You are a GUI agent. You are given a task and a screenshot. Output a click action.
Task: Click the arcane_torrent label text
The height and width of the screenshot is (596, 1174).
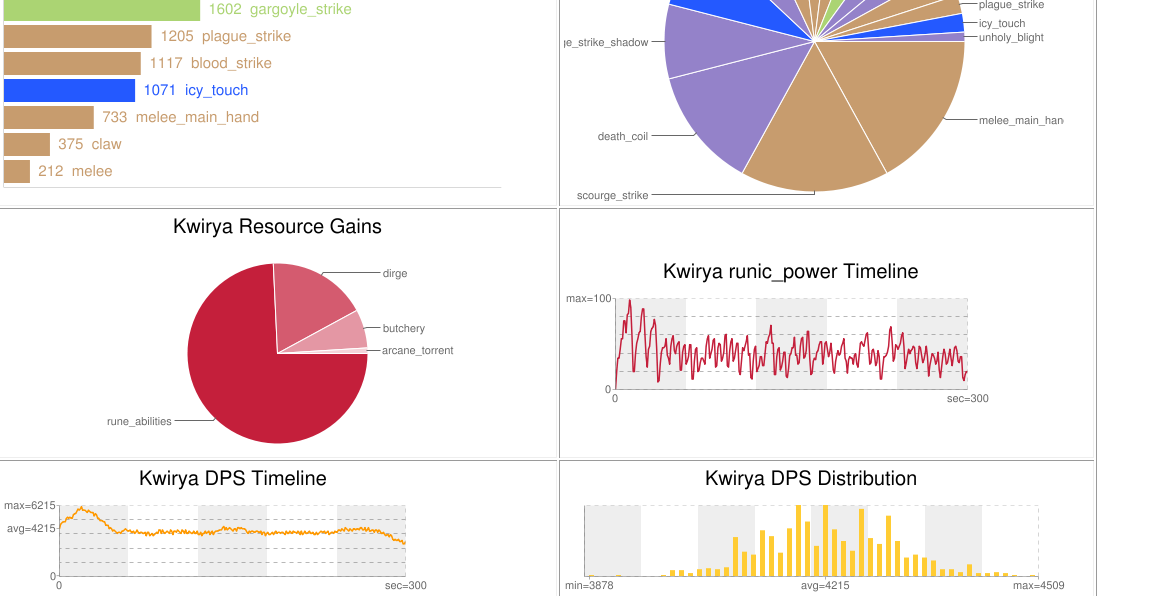tap(417, 351)
